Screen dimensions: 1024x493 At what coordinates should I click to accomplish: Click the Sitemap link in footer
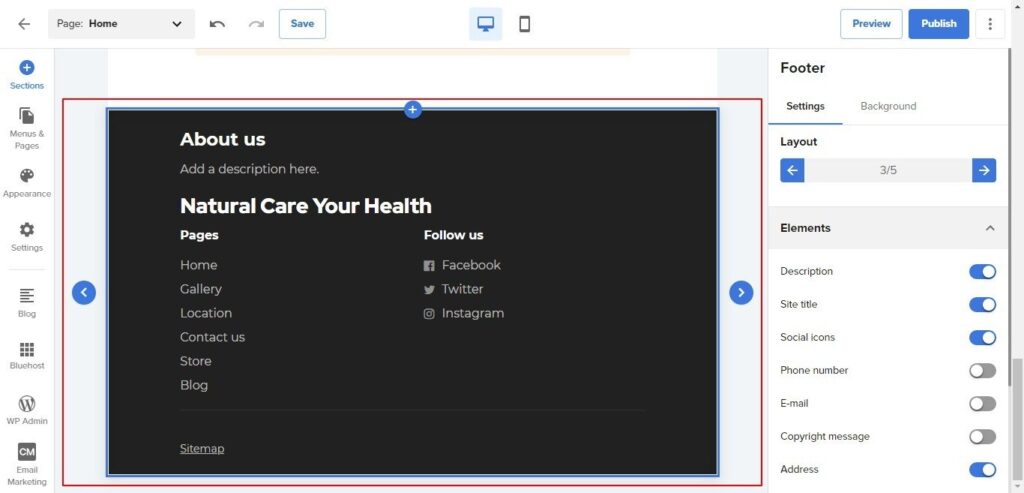tap(202, 448)
